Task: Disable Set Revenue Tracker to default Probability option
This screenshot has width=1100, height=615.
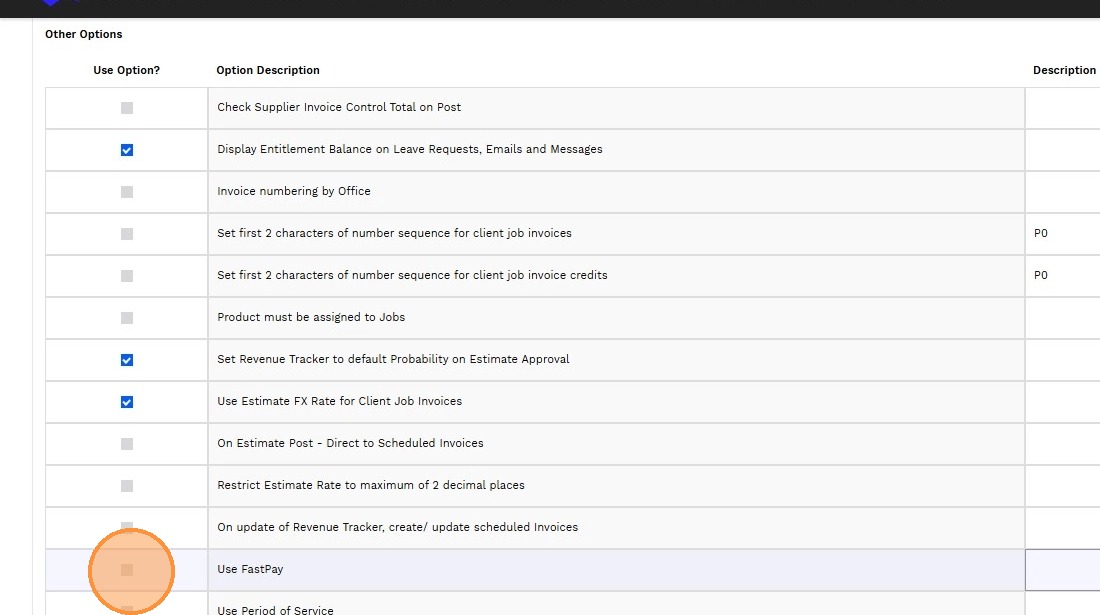Action: pyautogui.click(x=127, y=360)
